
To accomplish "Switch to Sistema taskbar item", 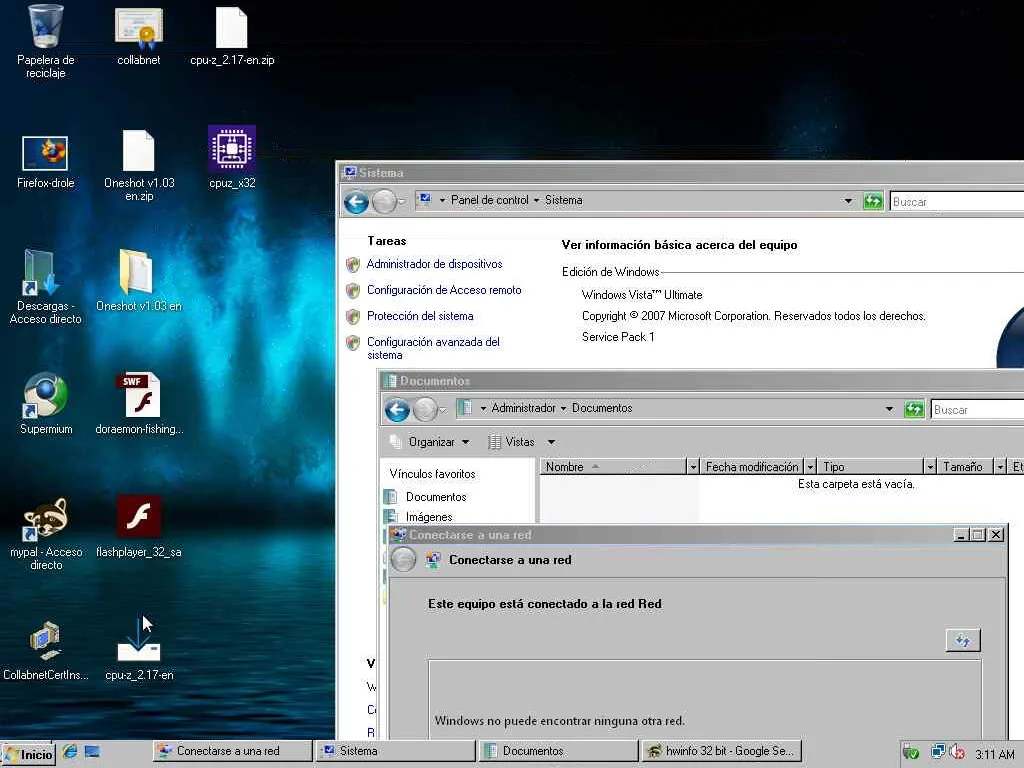I will point(395,751).
